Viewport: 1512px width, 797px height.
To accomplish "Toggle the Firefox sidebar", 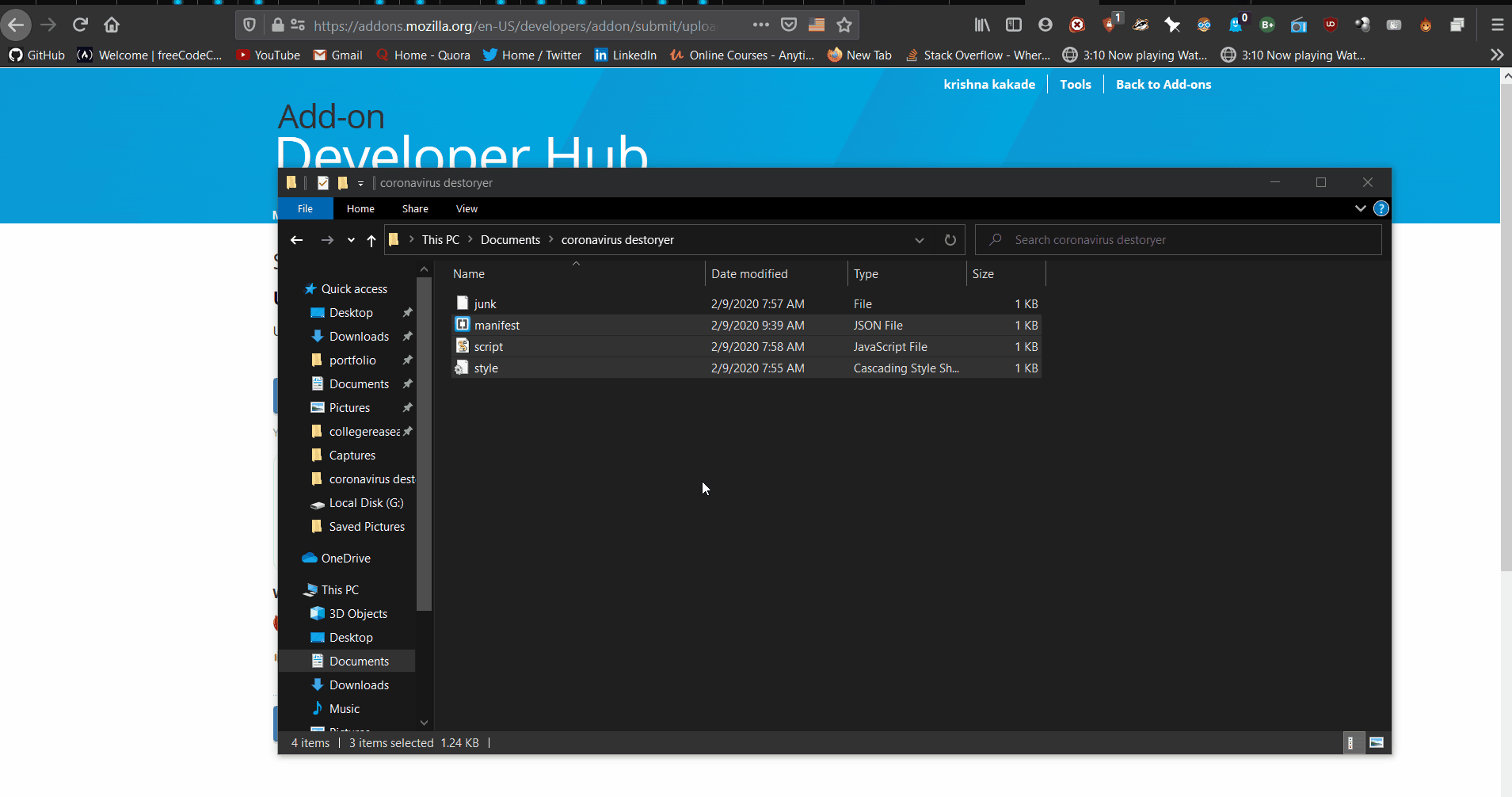I will pos(1015,25).
